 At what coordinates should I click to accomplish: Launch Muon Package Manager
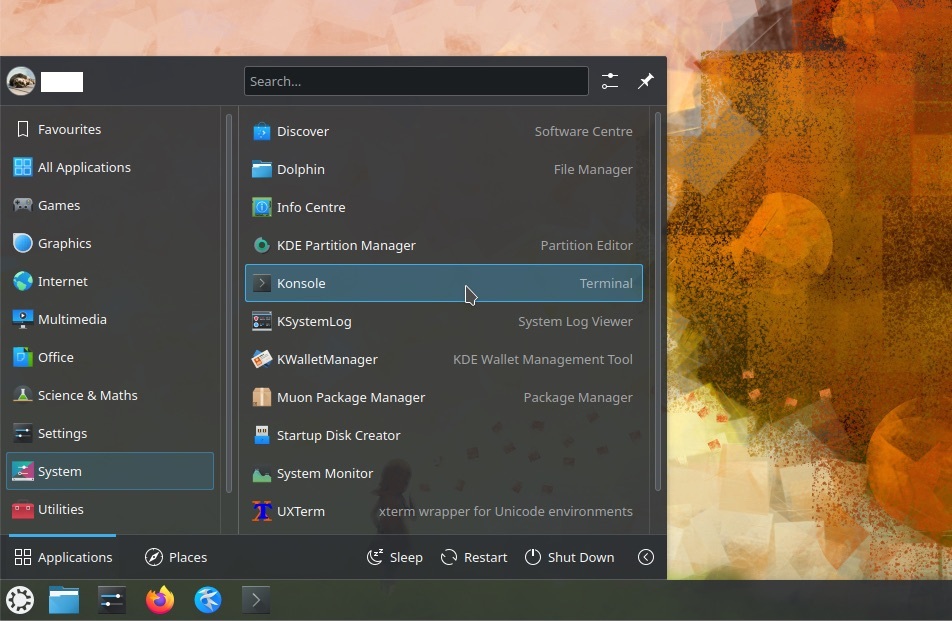[x=443, y=397]
